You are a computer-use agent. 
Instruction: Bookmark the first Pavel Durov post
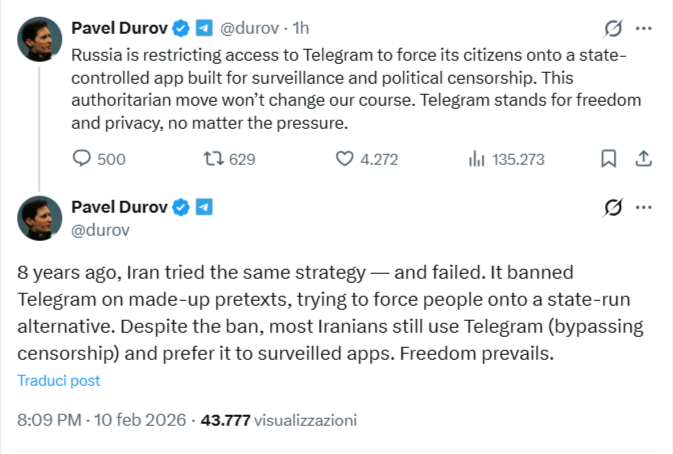(x=607, y=158)
